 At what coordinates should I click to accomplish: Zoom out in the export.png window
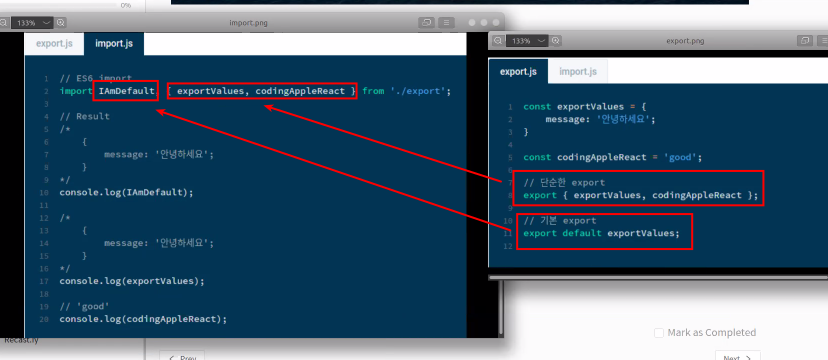coord(498,41)
